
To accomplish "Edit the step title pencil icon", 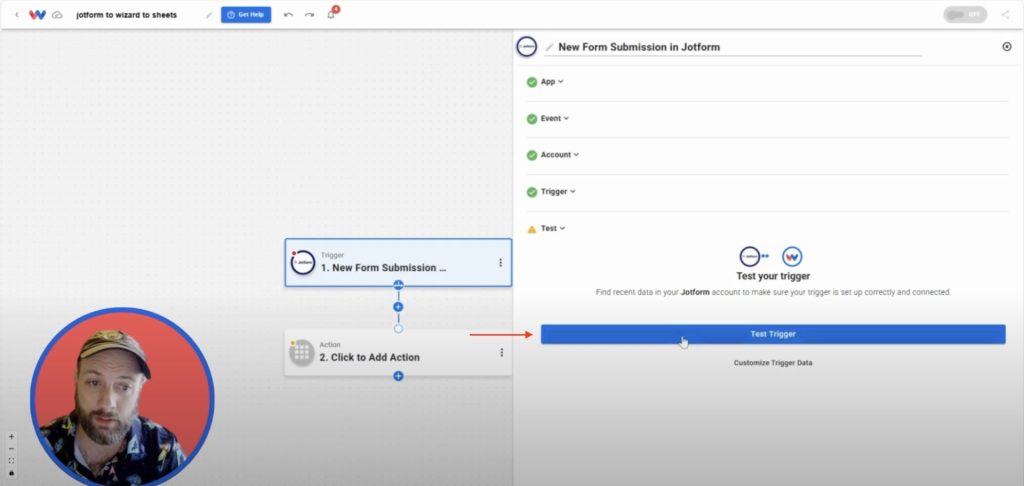I will click(x=549, y=47).
